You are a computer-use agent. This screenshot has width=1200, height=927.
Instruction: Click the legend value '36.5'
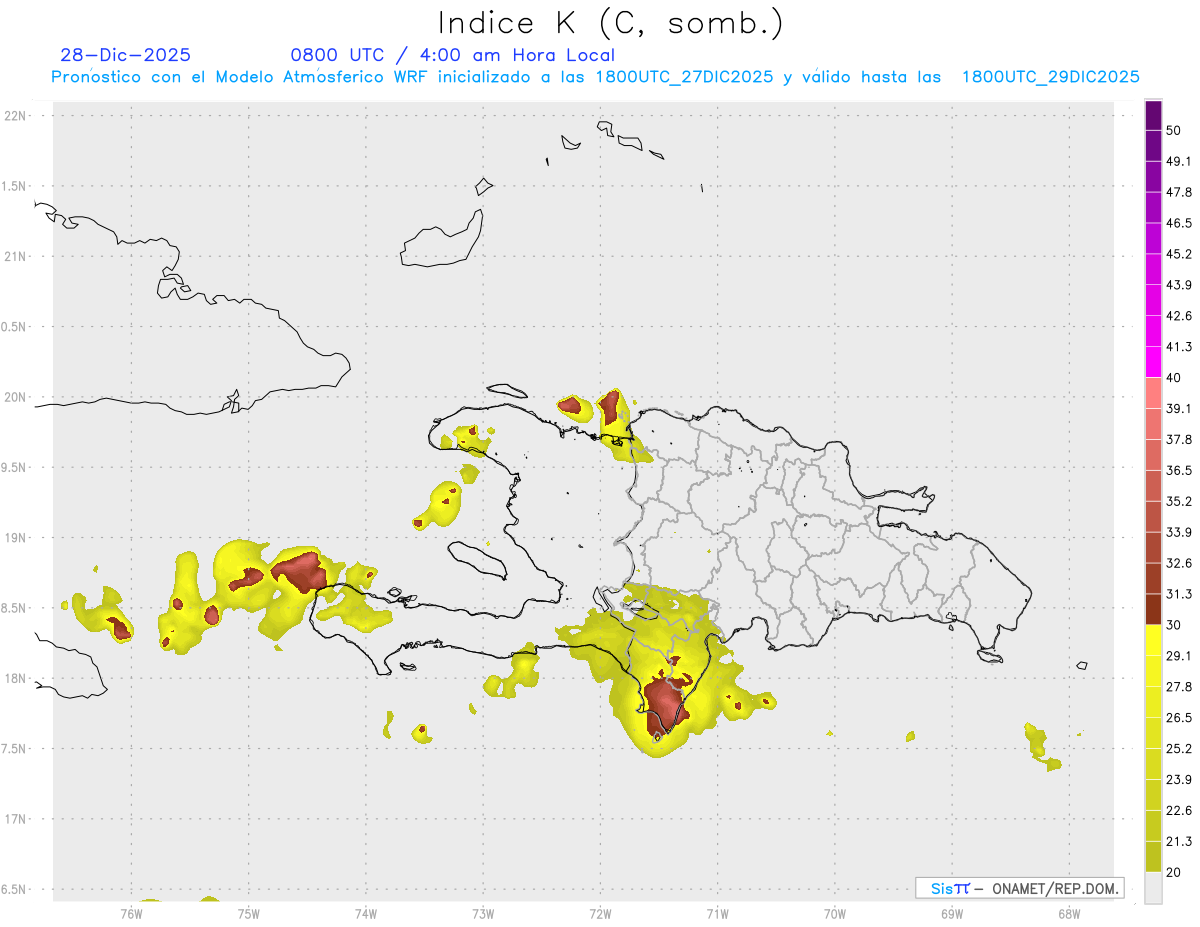point(1179,470)
